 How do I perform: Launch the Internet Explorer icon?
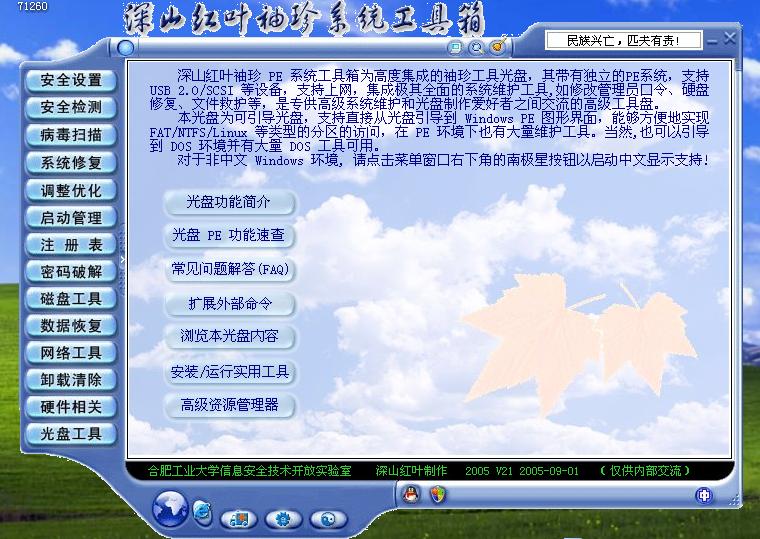(202, 513)
